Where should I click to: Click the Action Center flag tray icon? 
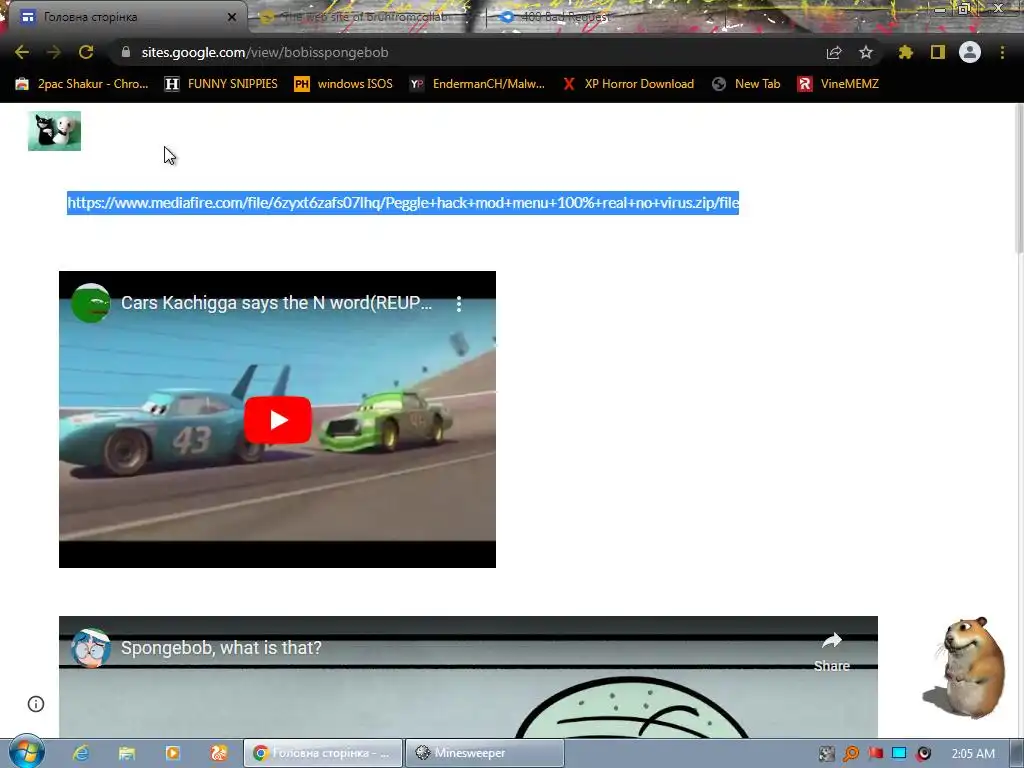[x=876, y=754]
